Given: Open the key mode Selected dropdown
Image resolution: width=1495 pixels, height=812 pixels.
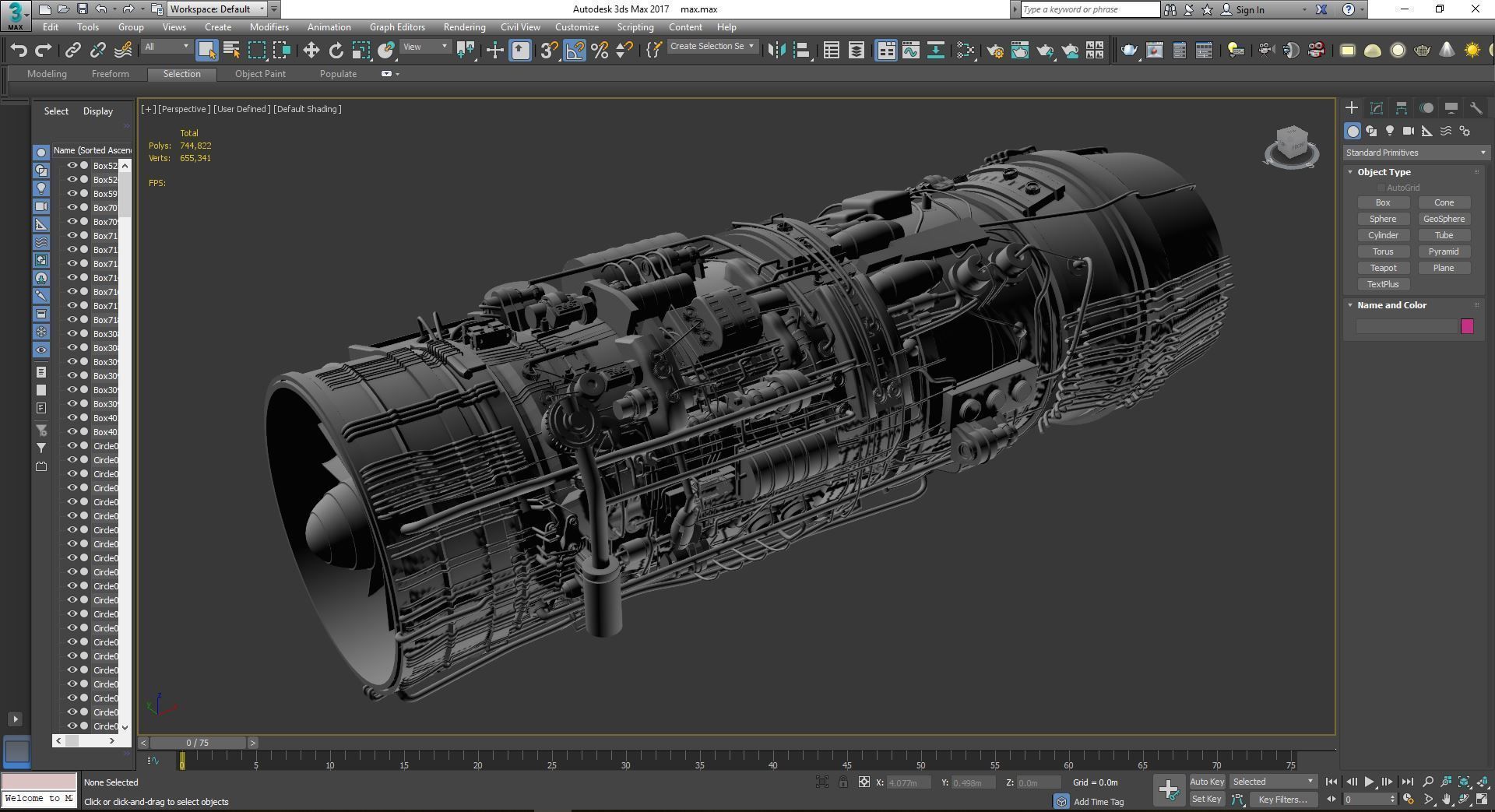Looking at the screenshot, I should [x=1273, y=782].
